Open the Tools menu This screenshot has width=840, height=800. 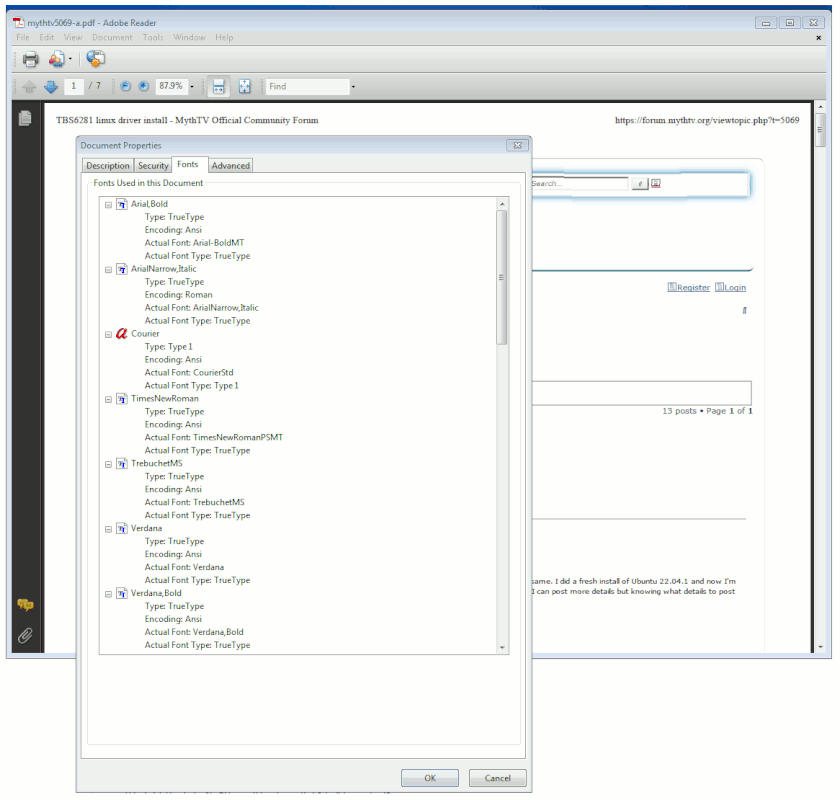pyautogui.click(x=153, y=38)
